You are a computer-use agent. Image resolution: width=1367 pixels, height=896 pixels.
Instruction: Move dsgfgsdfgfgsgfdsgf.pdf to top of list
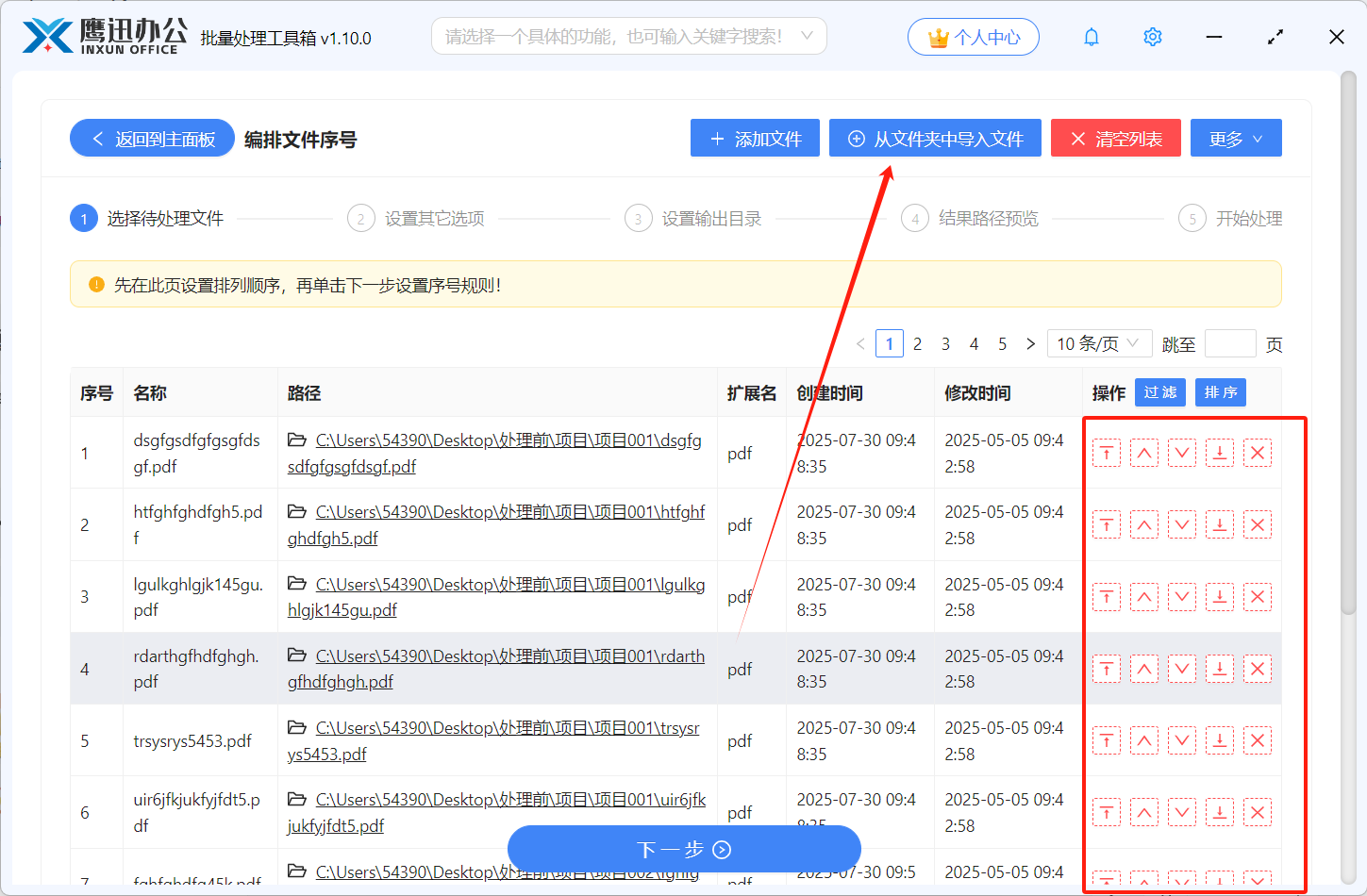[x=1107, y=453]
